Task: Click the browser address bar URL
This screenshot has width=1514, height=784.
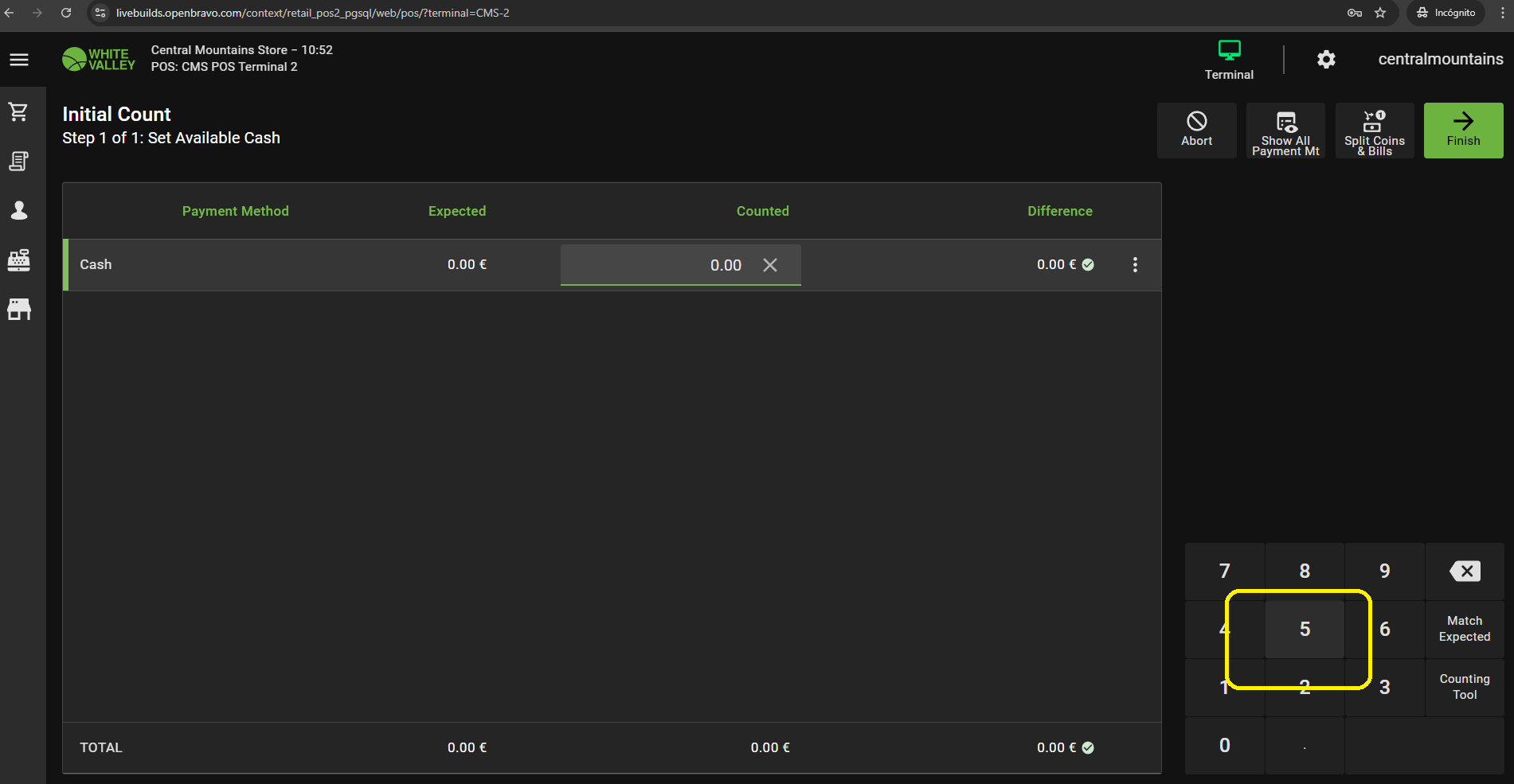Action: coord(313,13)
